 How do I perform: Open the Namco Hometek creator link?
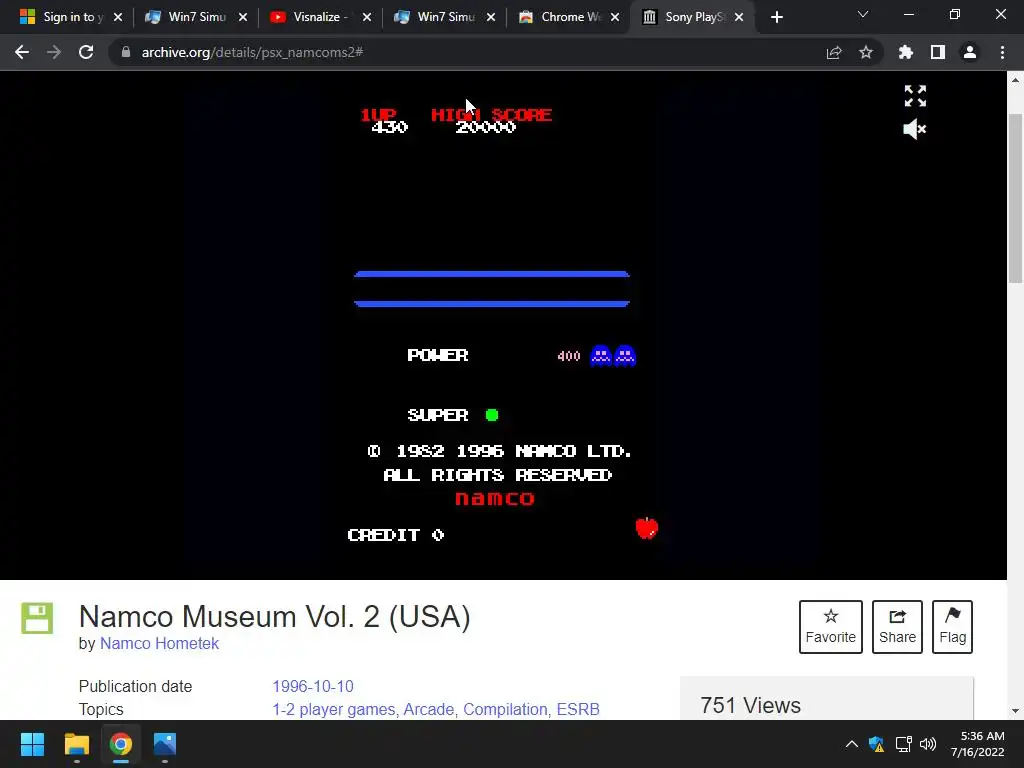tap(159, 643)
